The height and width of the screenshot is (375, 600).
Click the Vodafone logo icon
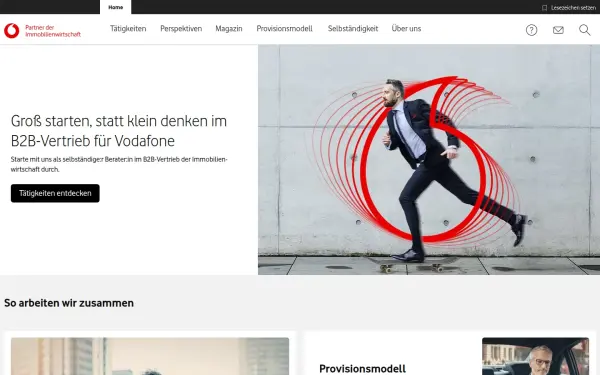11,31
